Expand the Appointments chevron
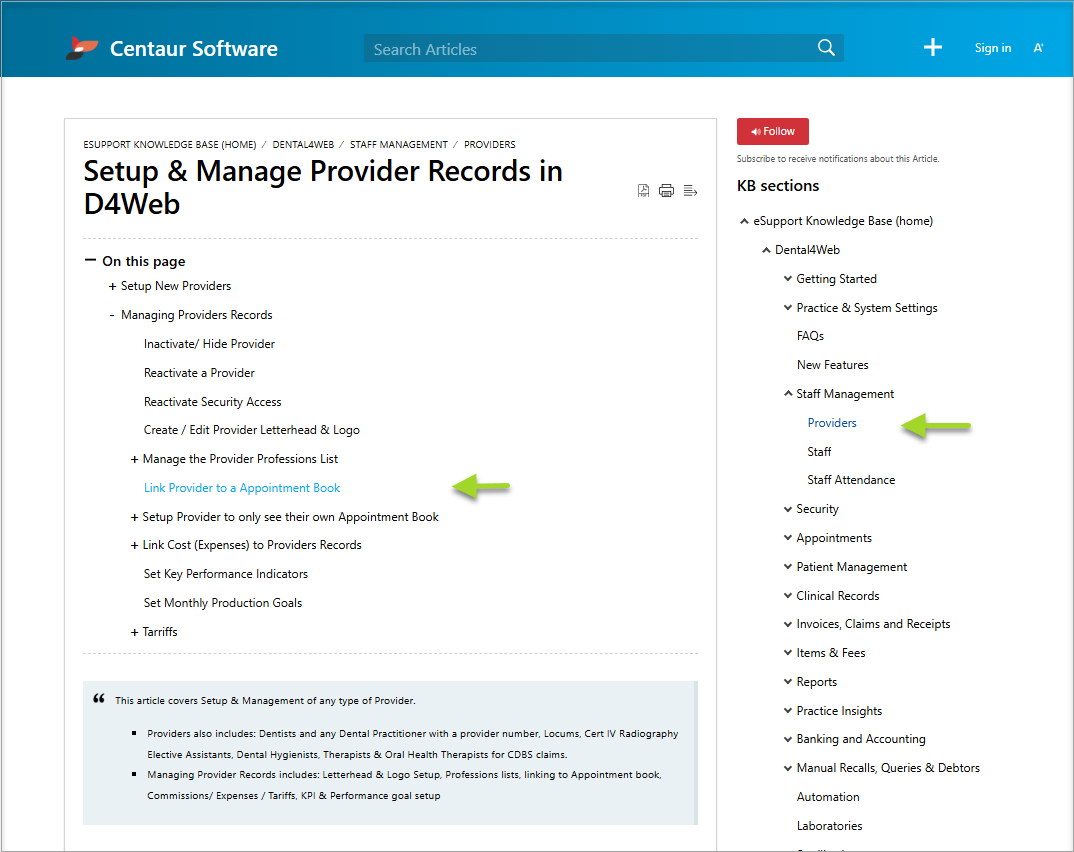The width and height of the screenshot is (1074, 852). click(788, 538)
